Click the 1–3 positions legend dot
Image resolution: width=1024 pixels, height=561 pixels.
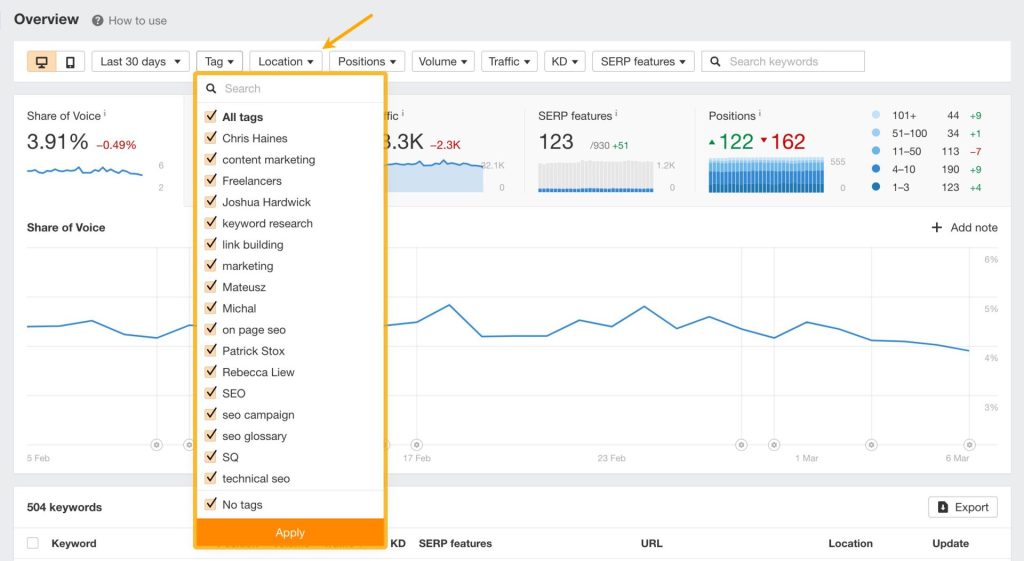pos(877,187)
